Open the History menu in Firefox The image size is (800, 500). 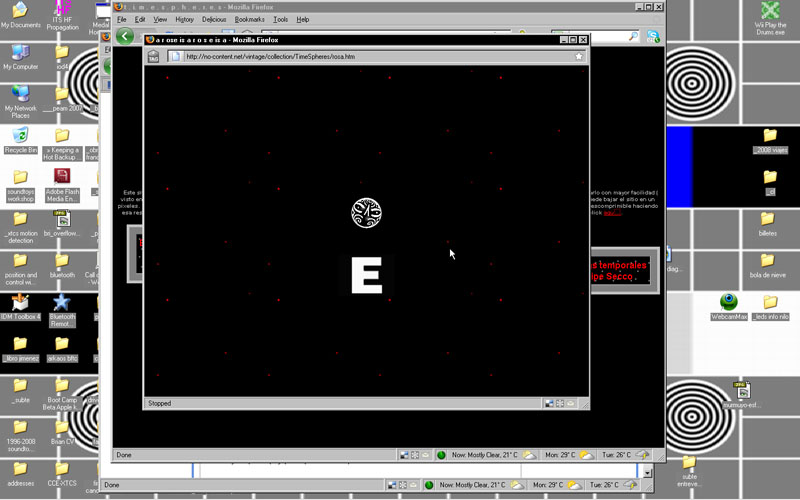point(184,19)
